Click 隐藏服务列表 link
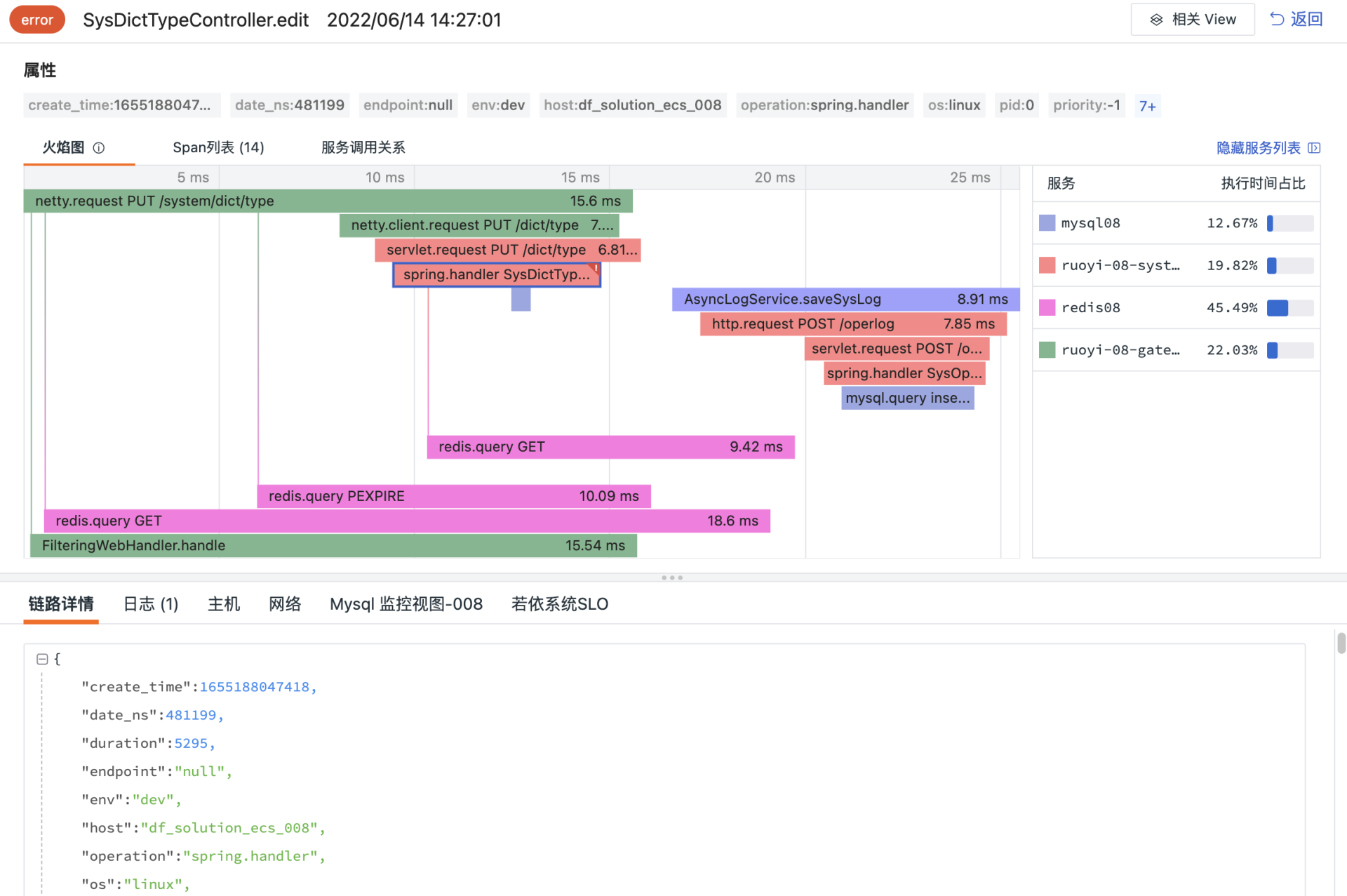The width and height of the screenshot is (1347, 896). [1258, 148]
